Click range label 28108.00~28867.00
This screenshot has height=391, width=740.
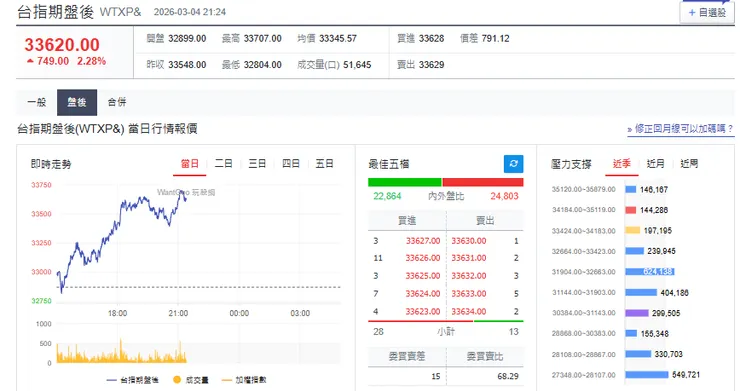pos(584,355)
